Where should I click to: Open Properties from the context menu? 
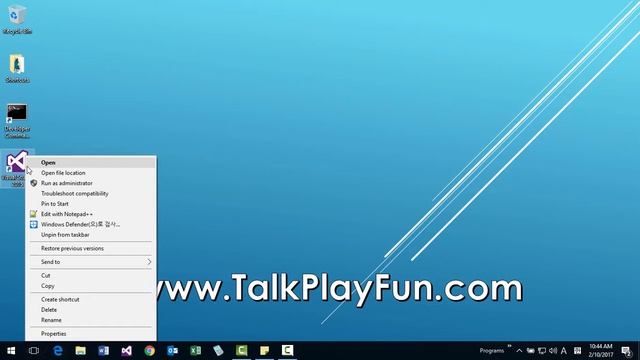pyautogui.click(x=91, y=333)
